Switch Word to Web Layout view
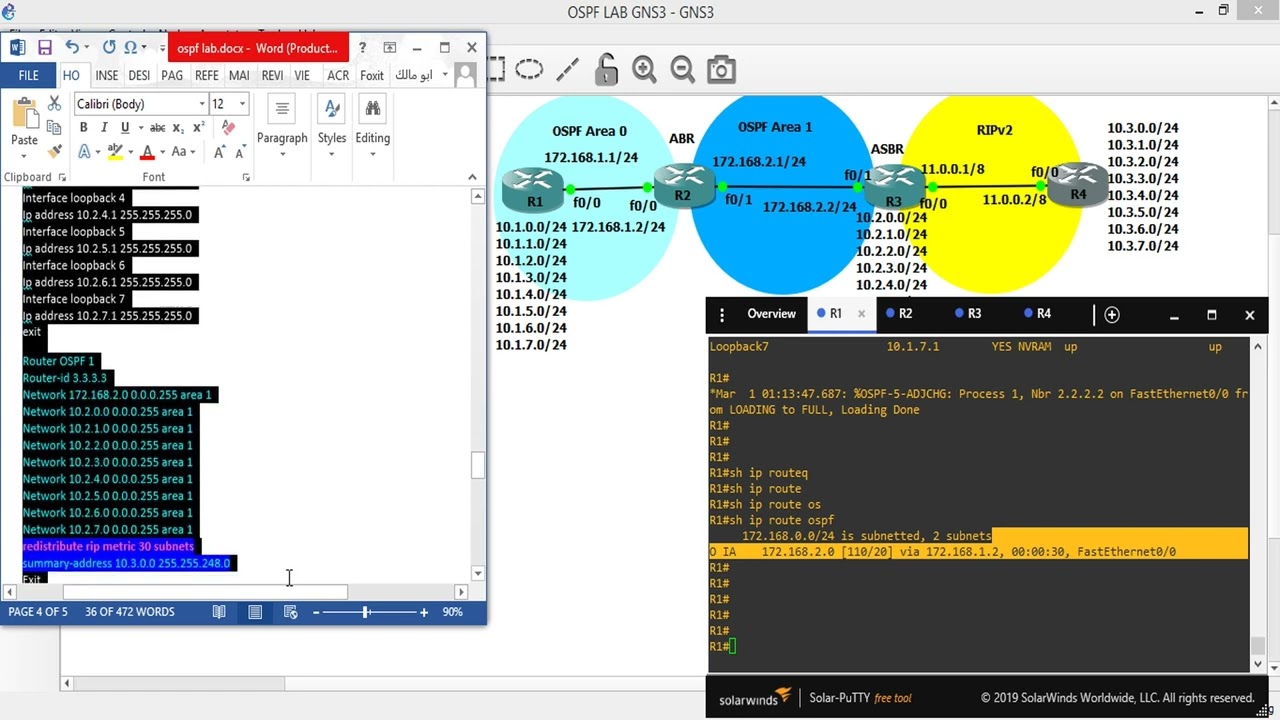Viewport: 1280px width, 720px height. (290, 612)
